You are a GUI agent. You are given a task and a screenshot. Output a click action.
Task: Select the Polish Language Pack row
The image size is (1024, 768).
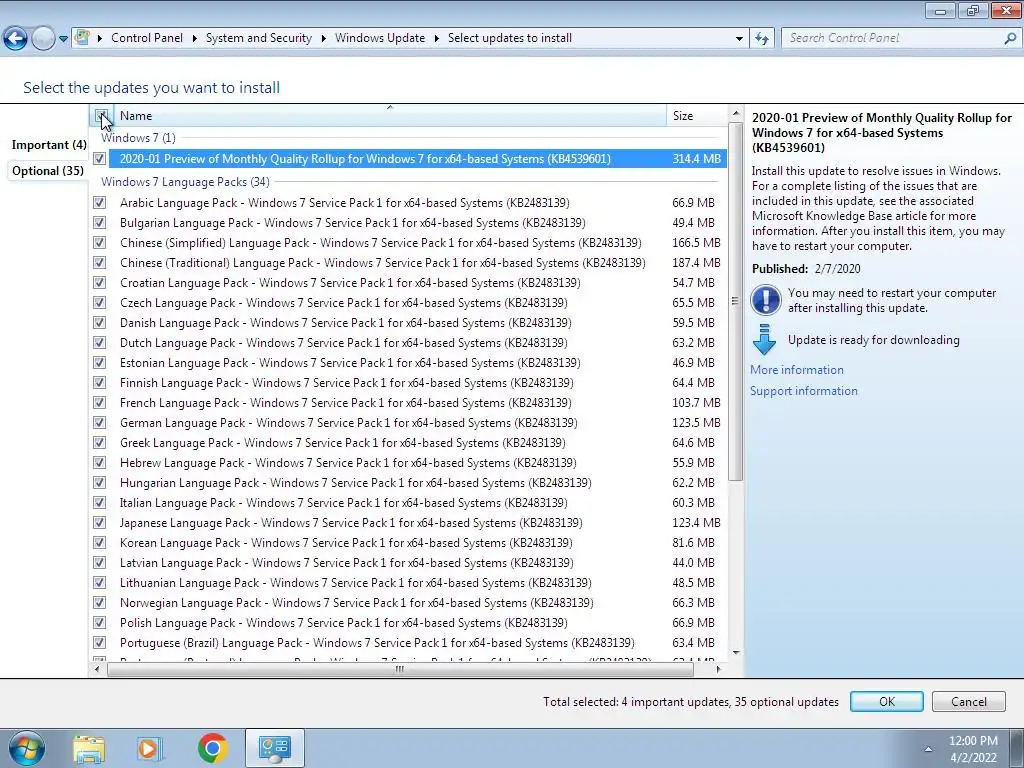pos(409,622)
